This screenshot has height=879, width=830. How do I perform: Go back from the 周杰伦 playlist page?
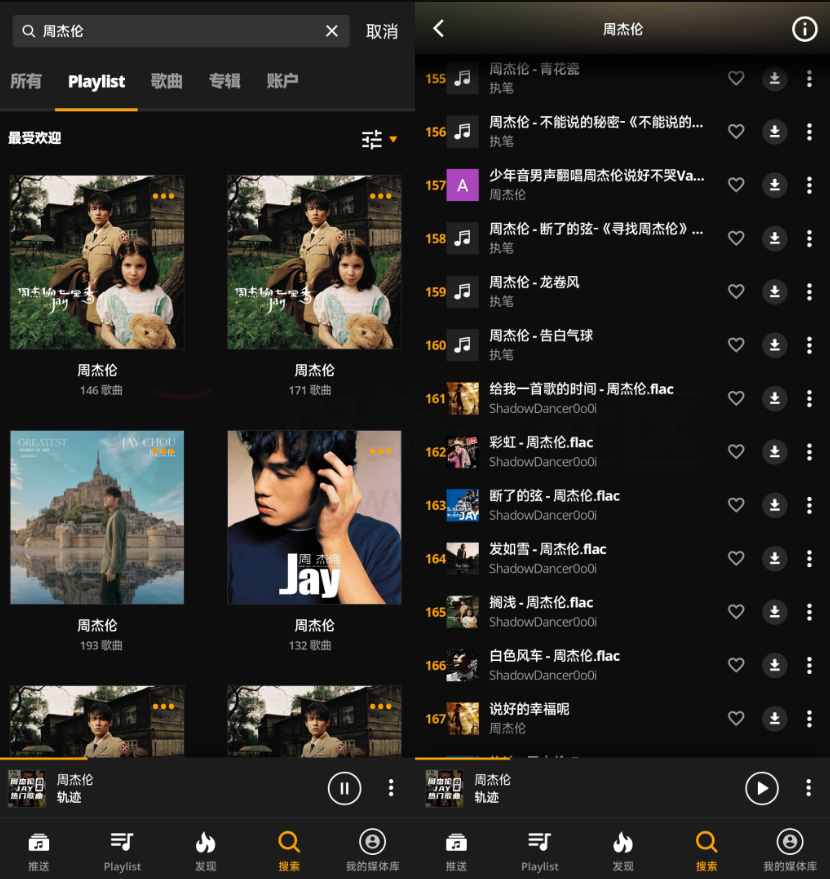[438, 29]
